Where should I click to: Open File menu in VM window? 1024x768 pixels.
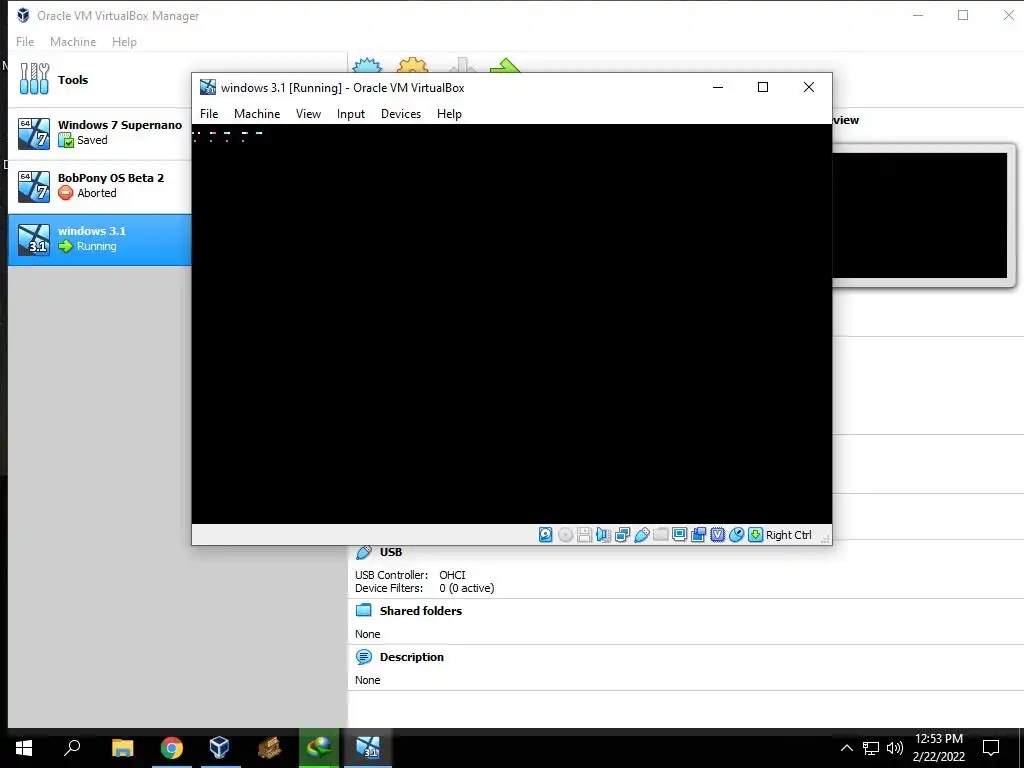pos(209,114)
